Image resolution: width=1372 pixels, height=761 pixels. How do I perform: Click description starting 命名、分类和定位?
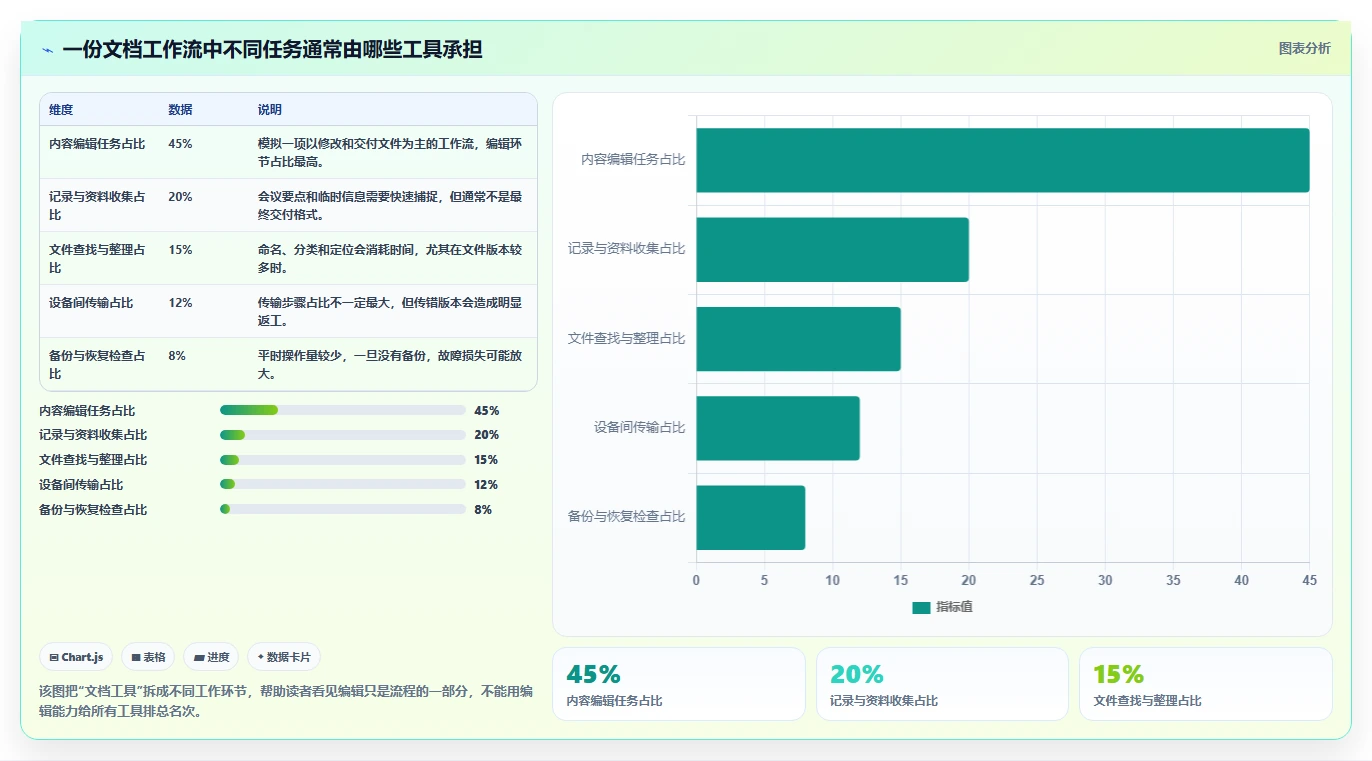[390, 259]
